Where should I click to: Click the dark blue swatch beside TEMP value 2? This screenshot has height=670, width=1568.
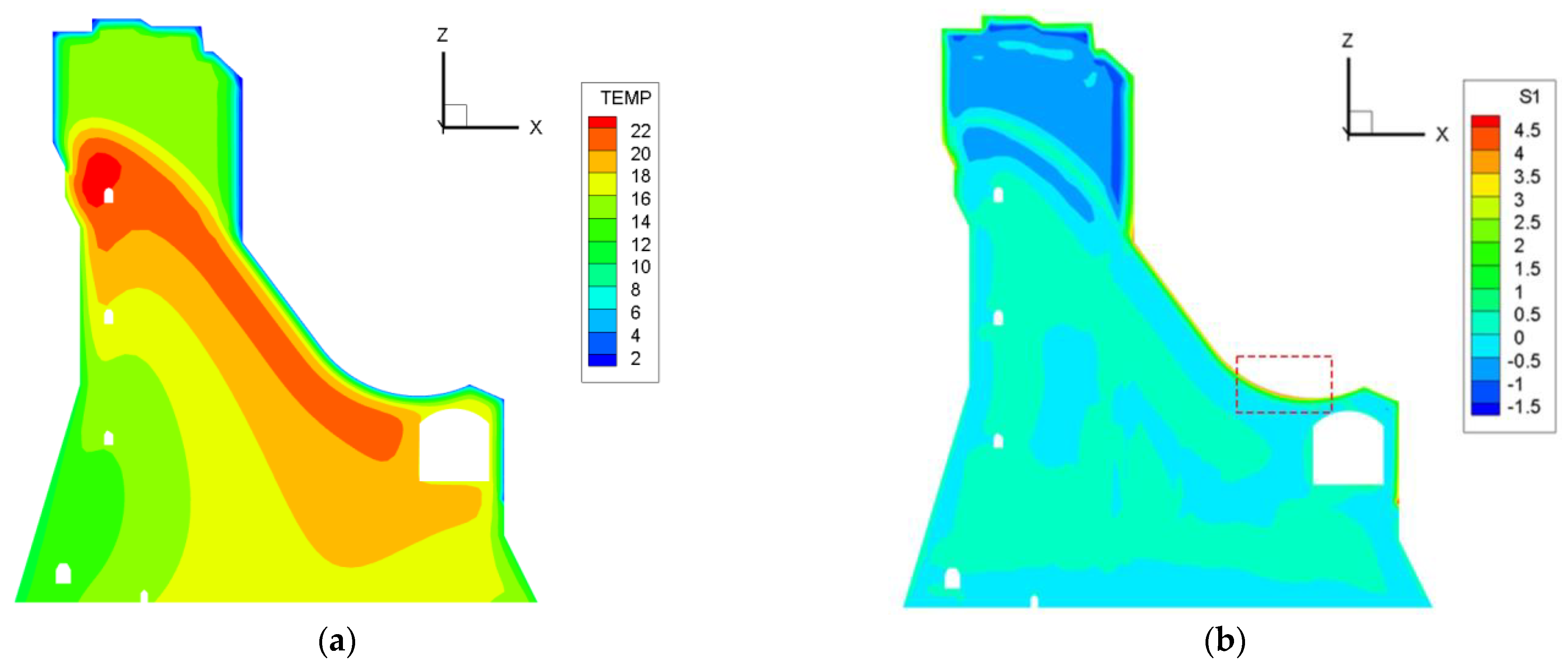[x=602, y=360]
